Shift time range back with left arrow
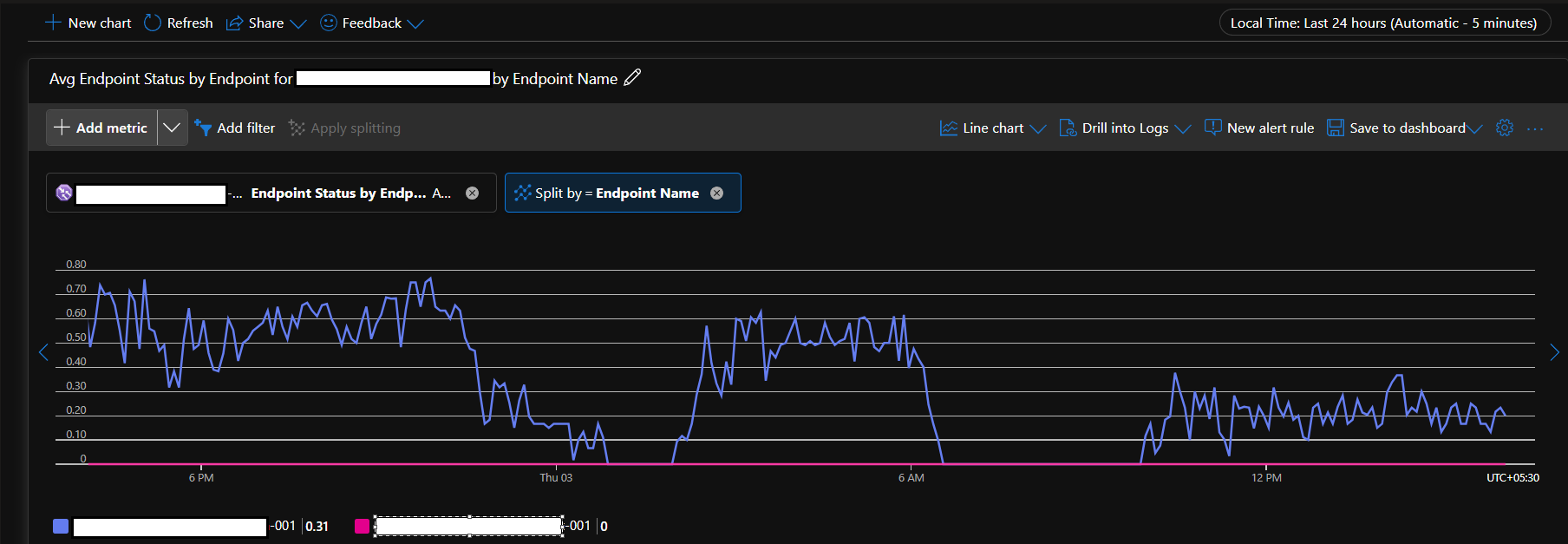Viewport: 1568px width, 544px height. (43, 351)
